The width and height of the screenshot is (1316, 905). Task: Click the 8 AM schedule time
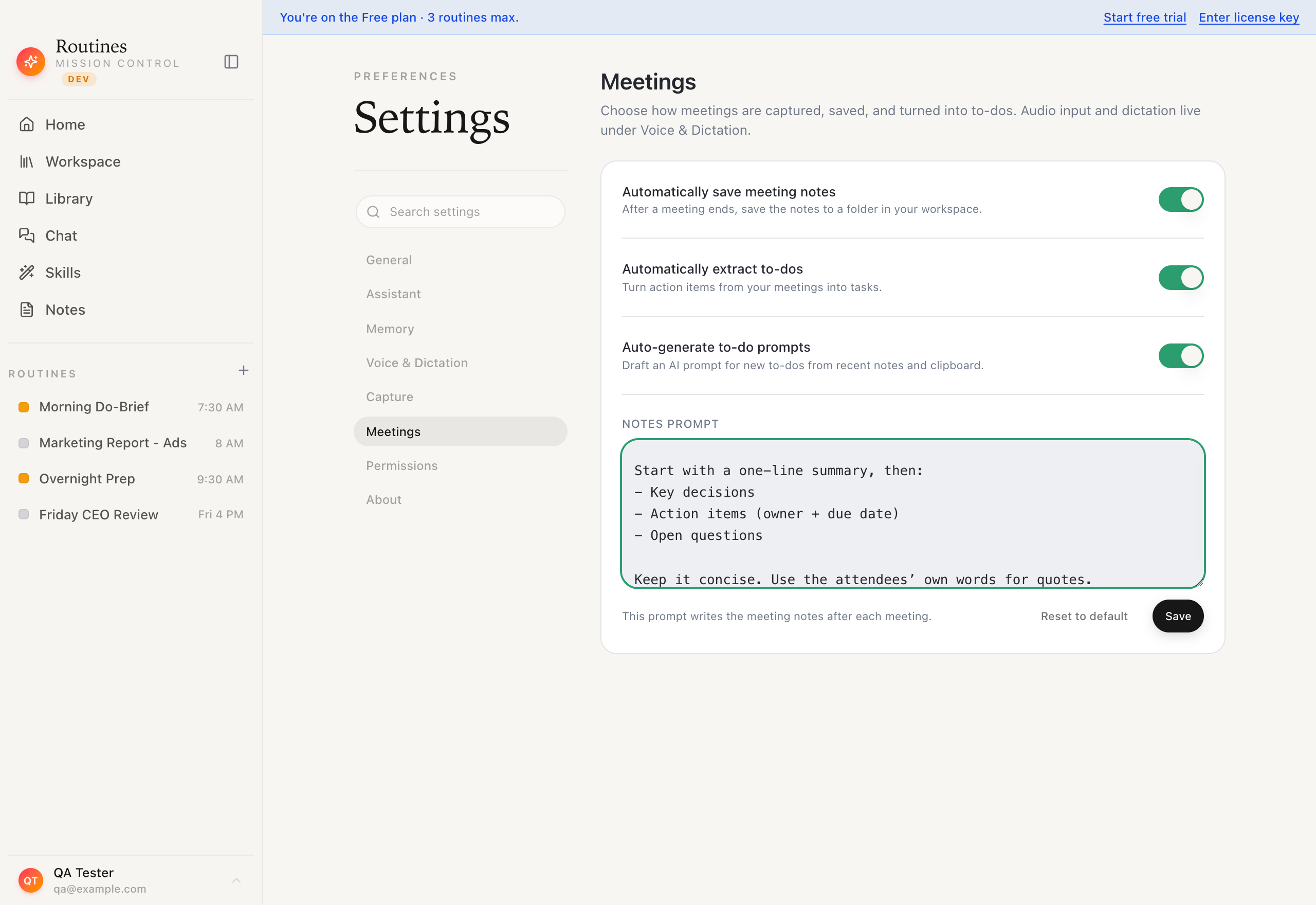[x=229, y=443]
